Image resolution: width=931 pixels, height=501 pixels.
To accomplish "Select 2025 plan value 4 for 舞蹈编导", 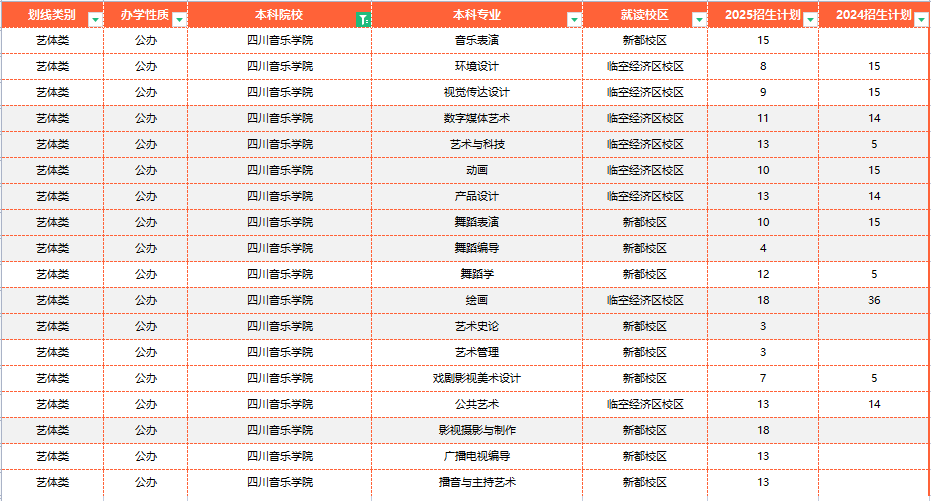I will pos(763,249).
